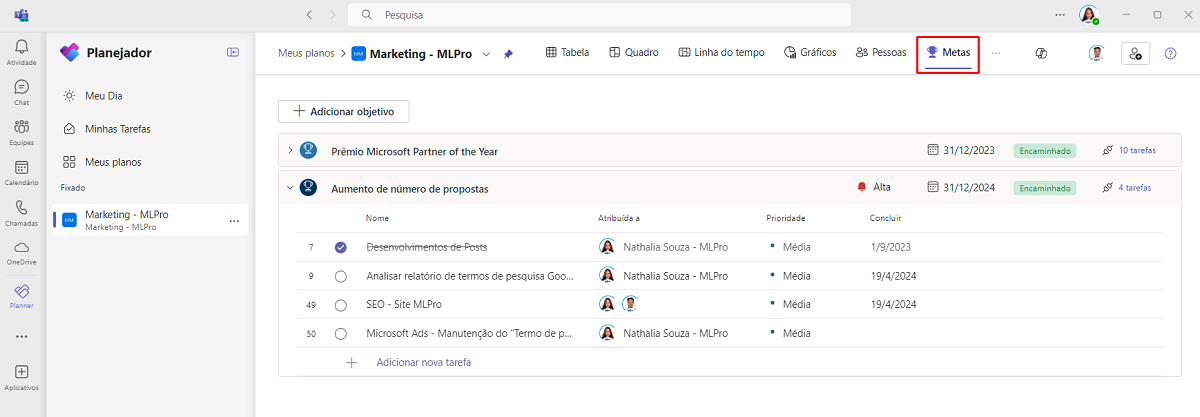
Task: Switch to the Pessoas view
Action: click(881, 53)
